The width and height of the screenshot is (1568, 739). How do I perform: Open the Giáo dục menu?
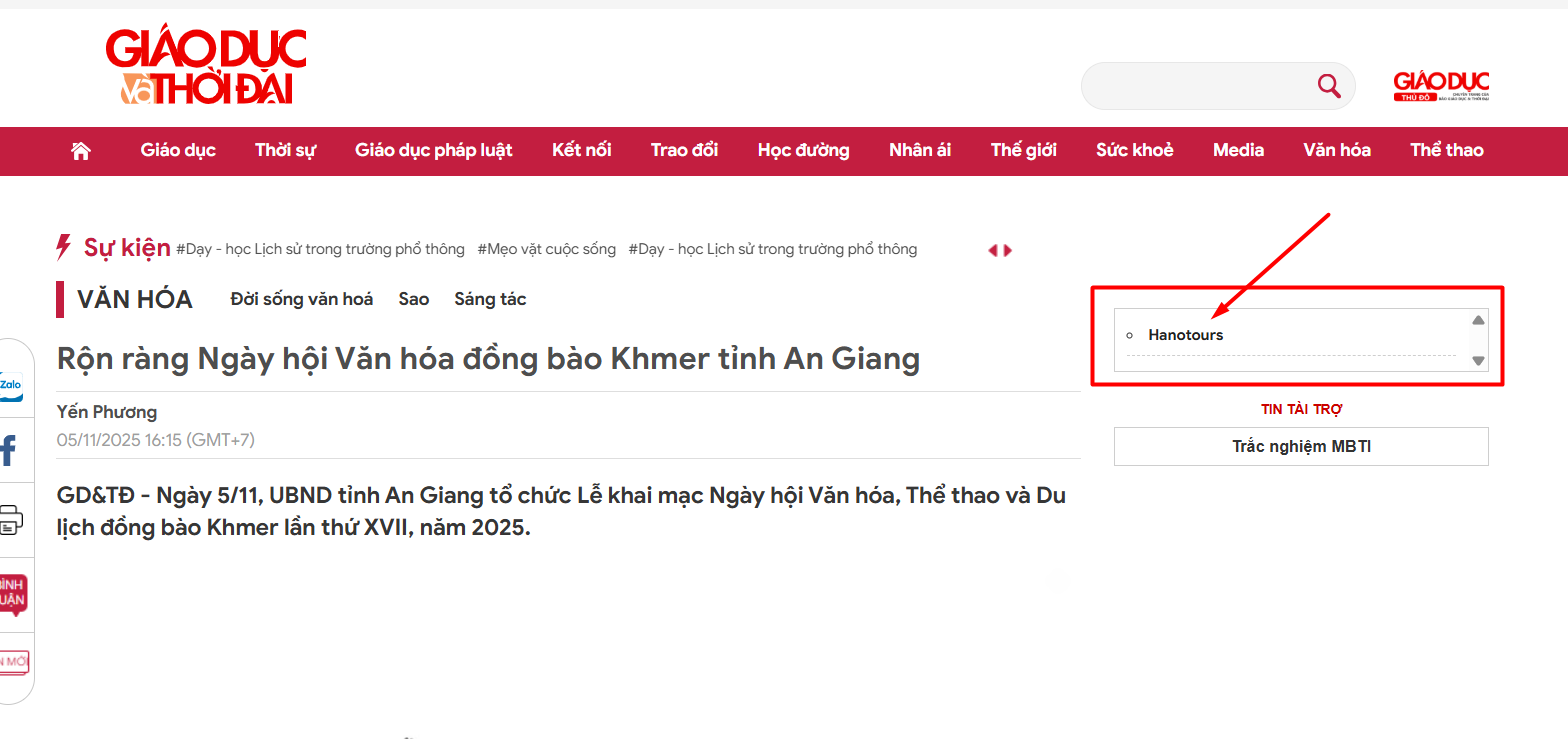[x=178, y=150]
